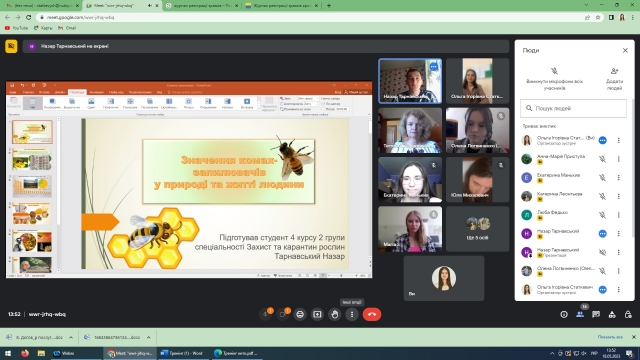Open the Windows notification center icon
Screen dimensions: 640x360
pos(631,353)
